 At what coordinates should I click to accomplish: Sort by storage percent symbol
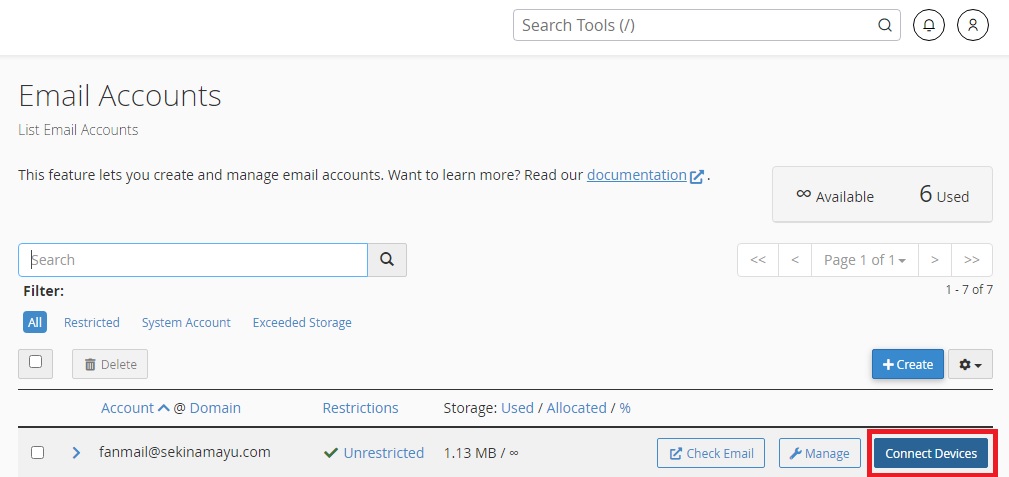pyautogui.click(x=625, y=408)
